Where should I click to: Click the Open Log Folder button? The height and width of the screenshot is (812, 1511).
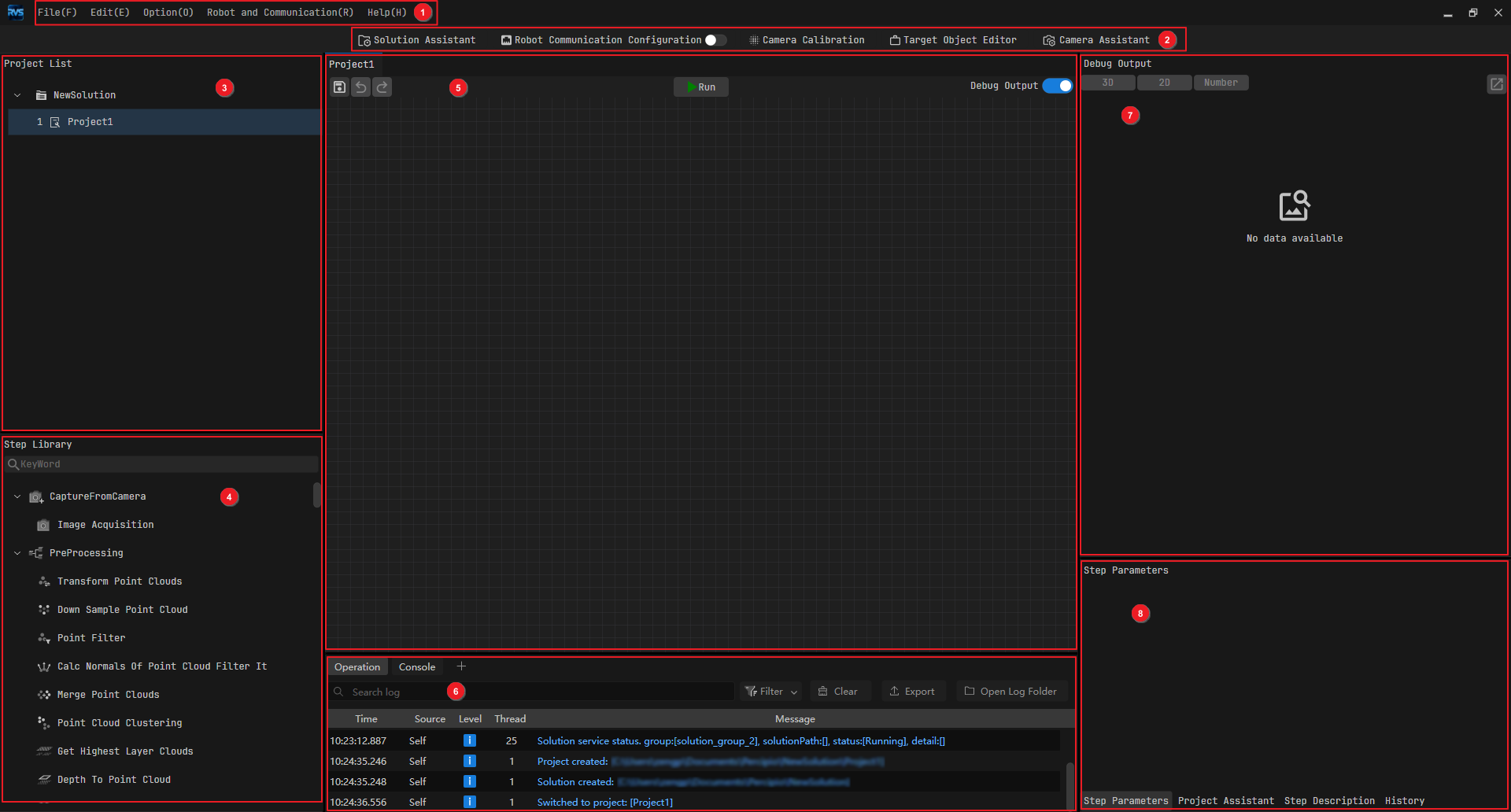pyautogui.click(x=1011, y=692)
